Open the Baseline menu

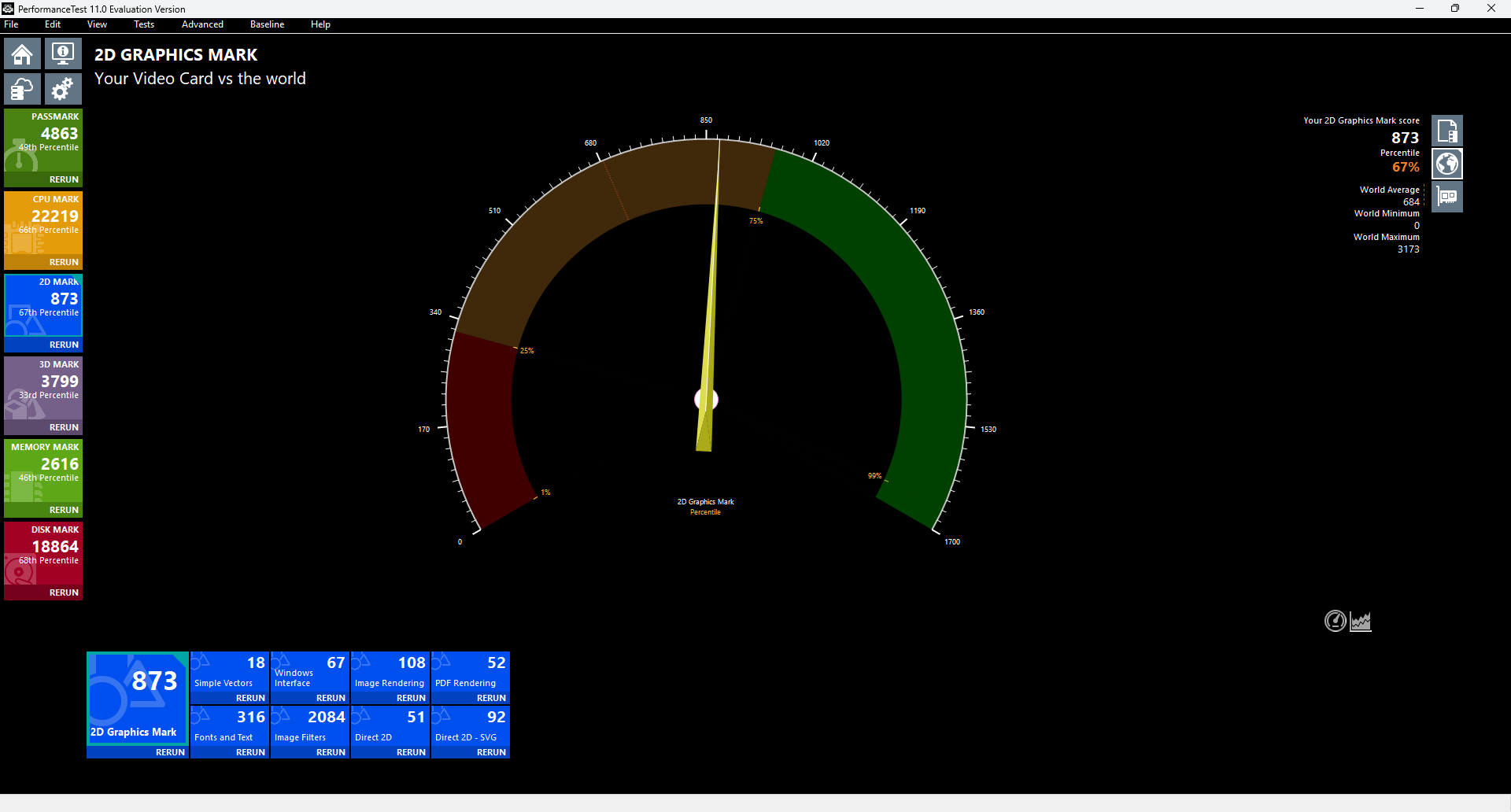point(267,24)
